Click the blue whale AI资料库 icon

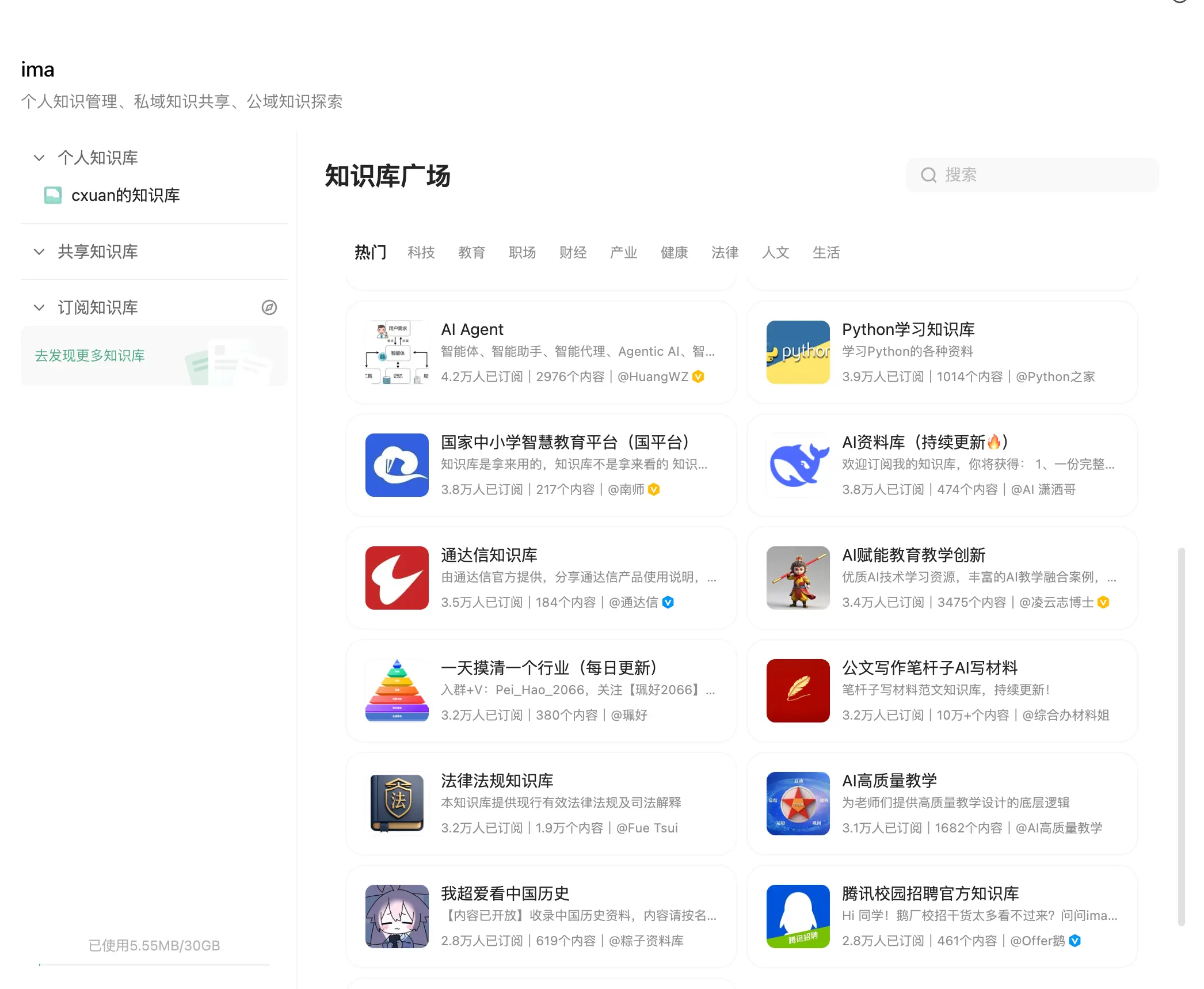coord(798,465)
